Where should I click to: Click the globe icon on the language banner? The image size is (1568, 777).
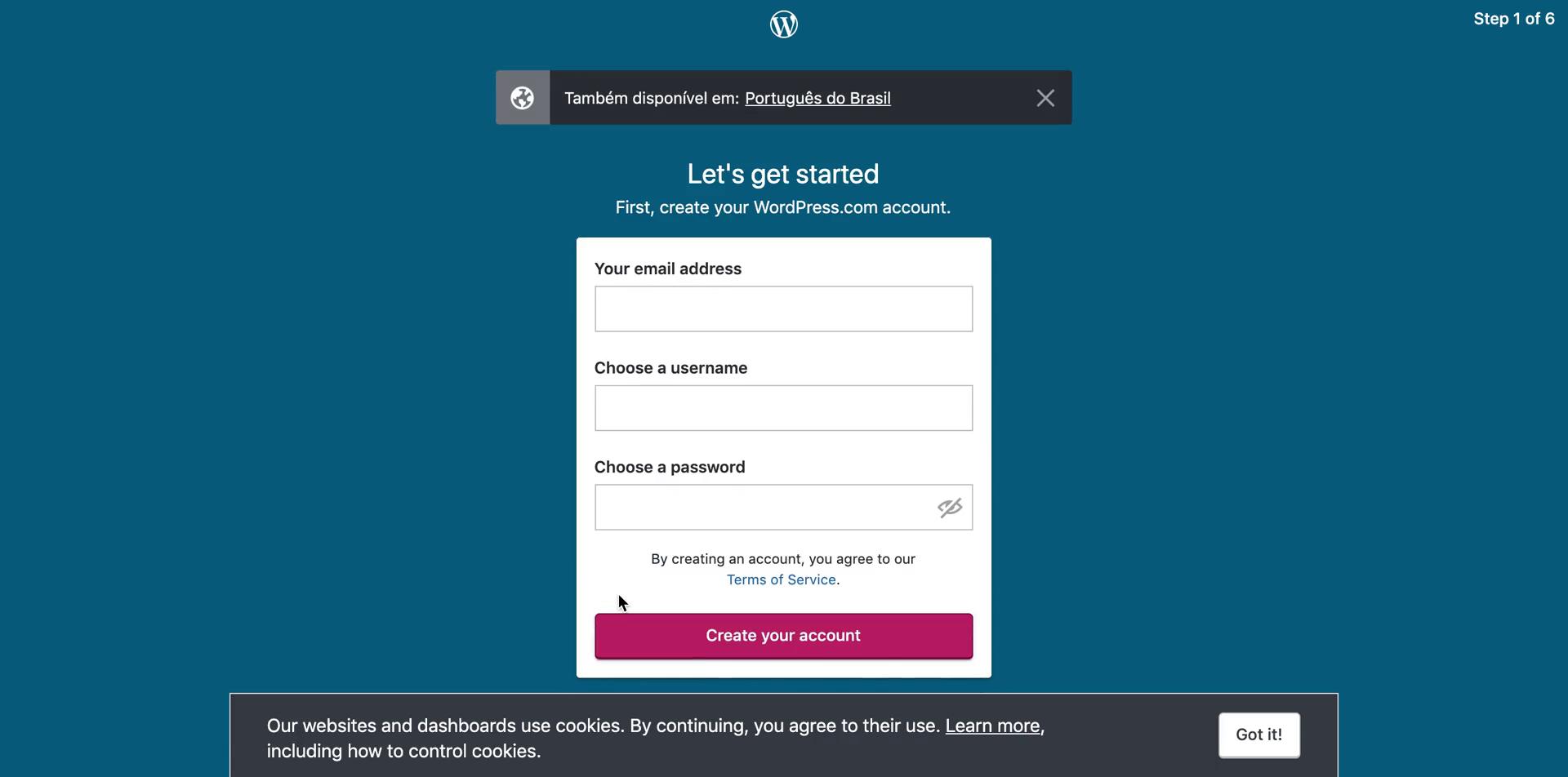point(522,97)
